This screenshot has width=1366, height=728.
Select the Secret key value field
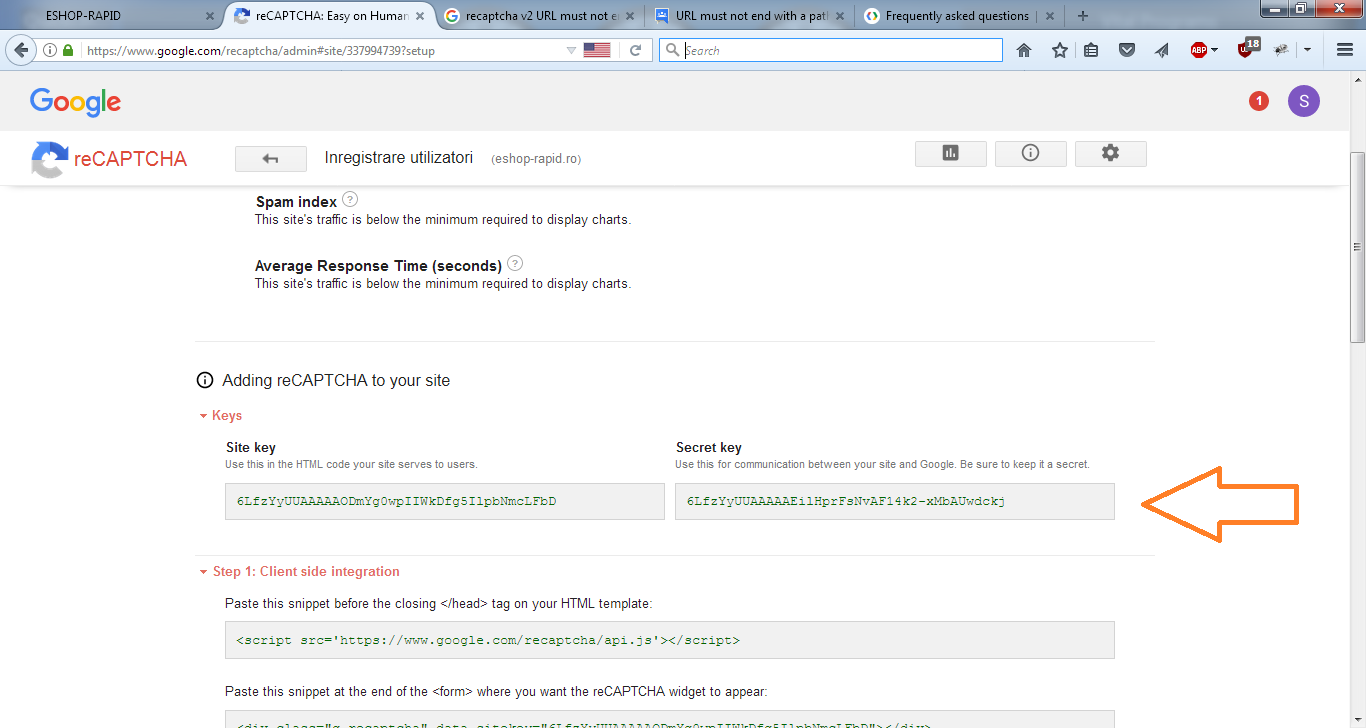point(895,501)
